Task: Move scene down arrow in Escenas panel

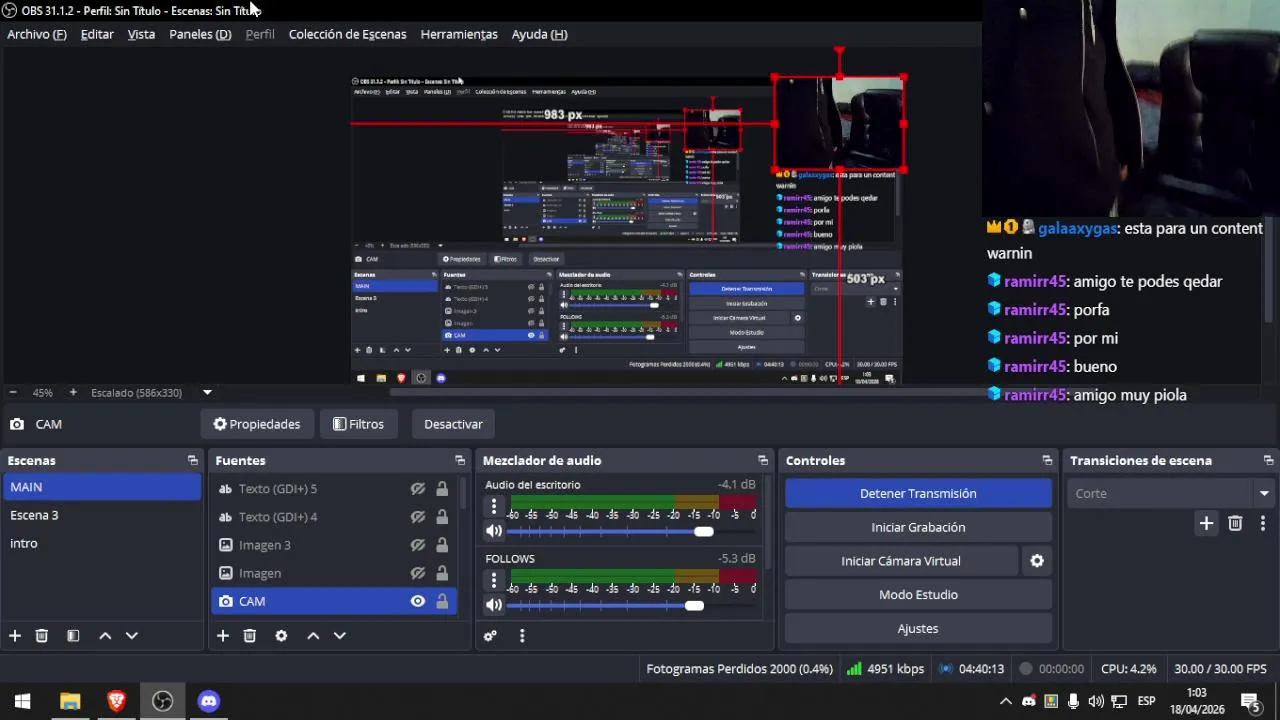Action: [131, 636]
